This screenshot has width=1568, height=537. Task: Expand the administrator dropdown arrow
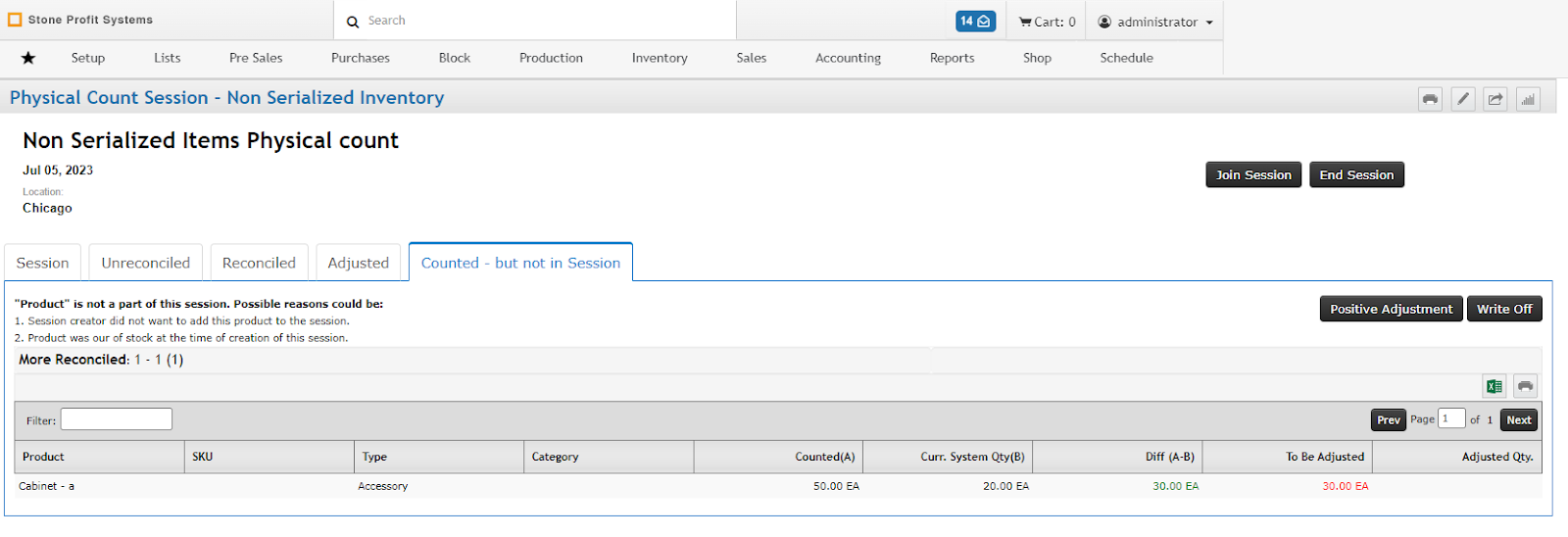pyautogui.click(x=1209, y=23)
